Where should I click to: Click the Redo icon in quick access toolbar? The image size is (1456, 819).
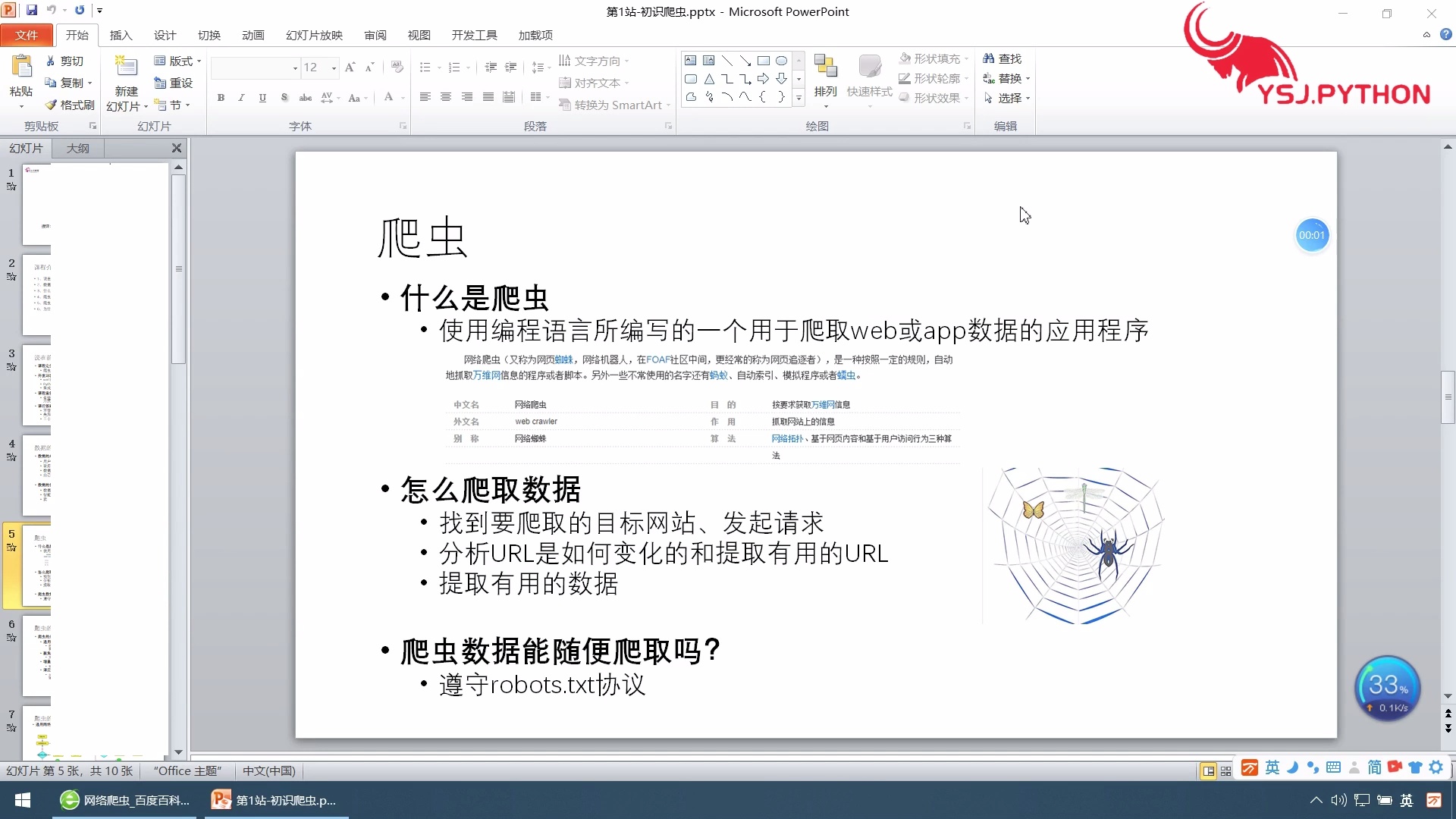80,11
